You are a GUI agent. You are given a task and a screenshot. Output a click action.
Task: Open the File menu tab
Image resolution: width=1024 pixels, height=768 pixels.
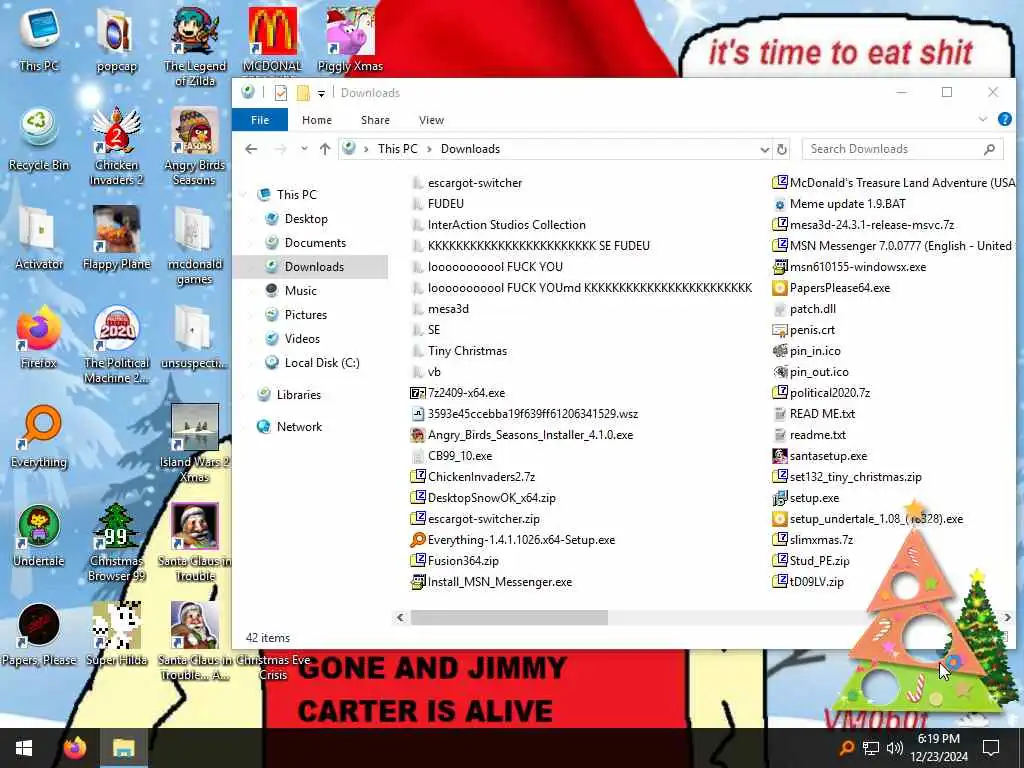point(260,120)
